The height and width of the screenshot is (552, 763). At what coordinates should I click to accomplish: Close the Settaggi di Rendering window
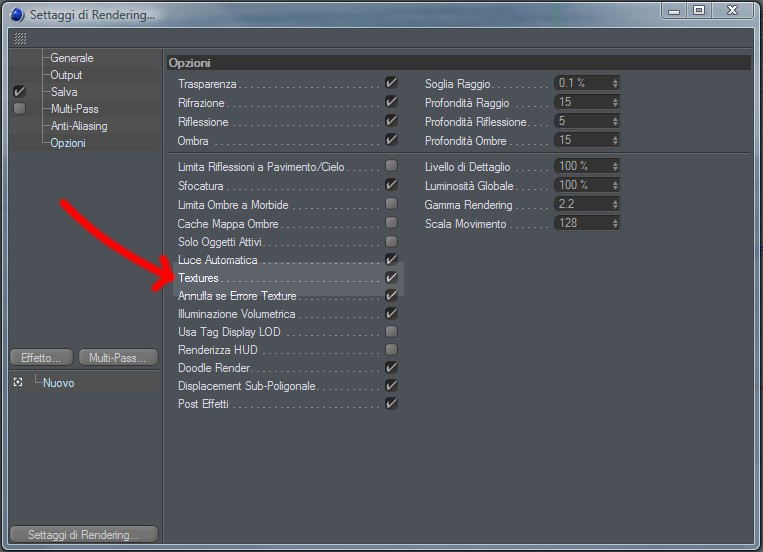732,11
